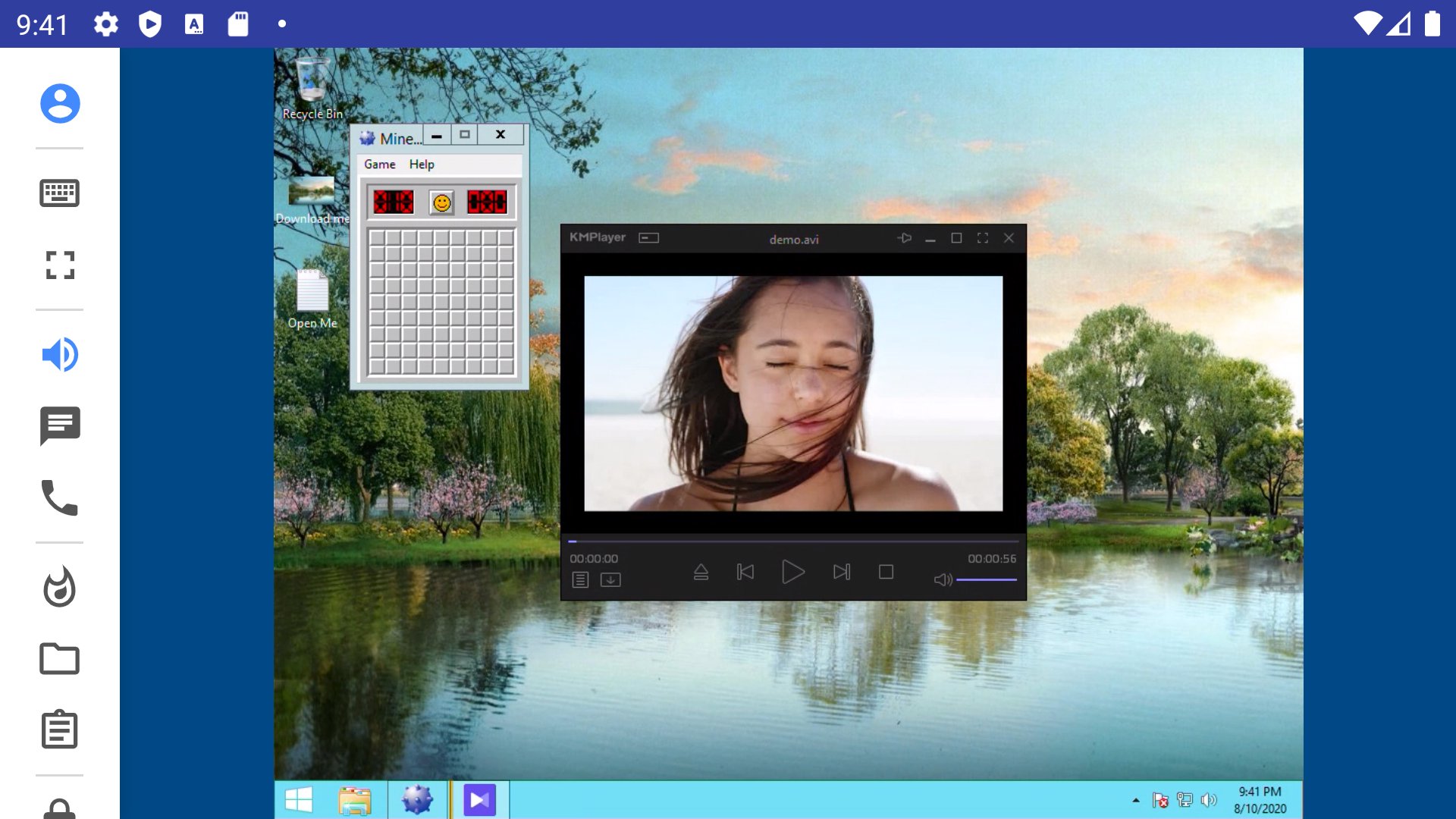Enter KMPlayer fullscreen mode

[x=983, y=238]
